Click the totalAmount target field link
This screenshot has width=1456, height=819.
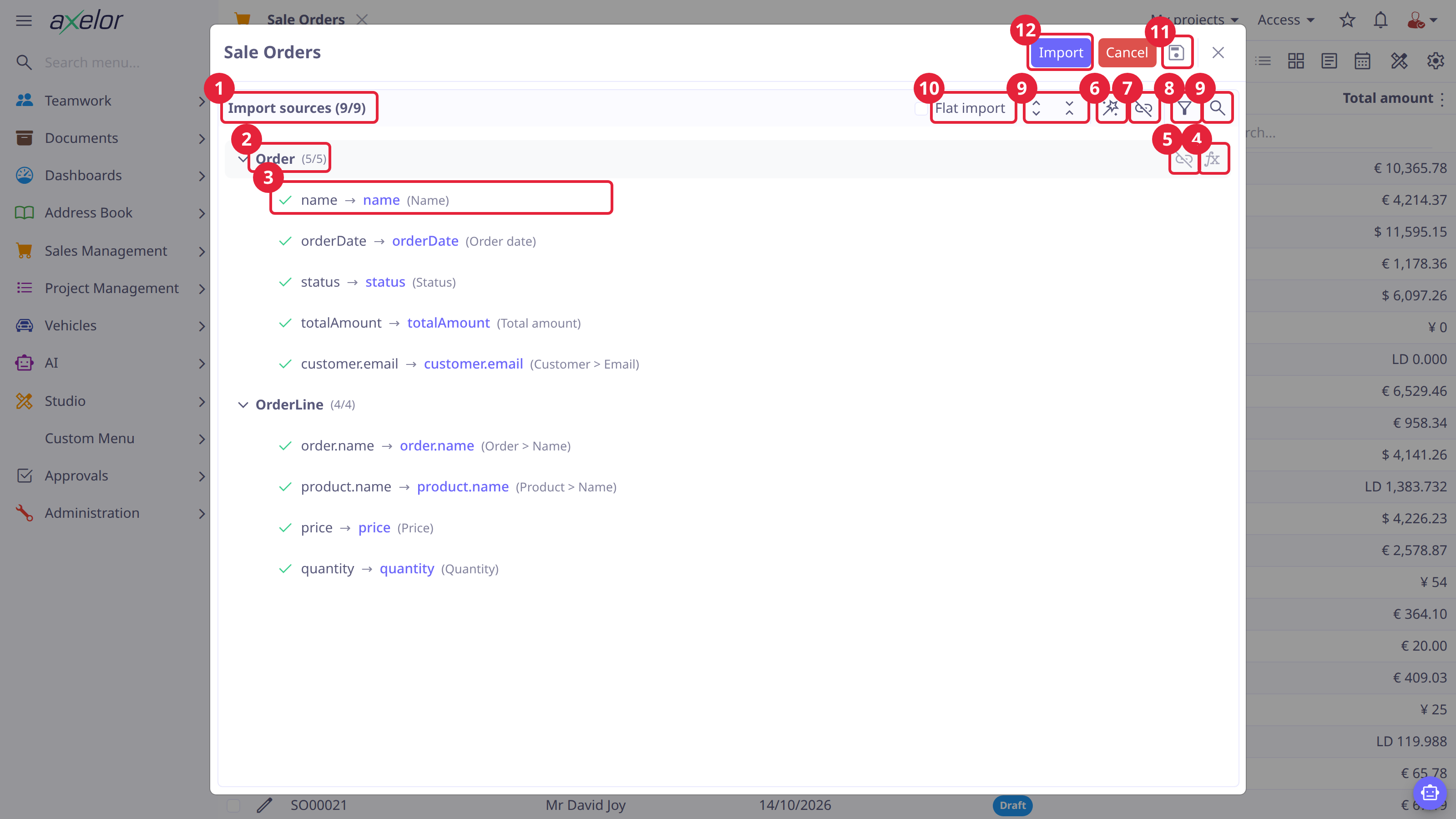pos(448,324)
